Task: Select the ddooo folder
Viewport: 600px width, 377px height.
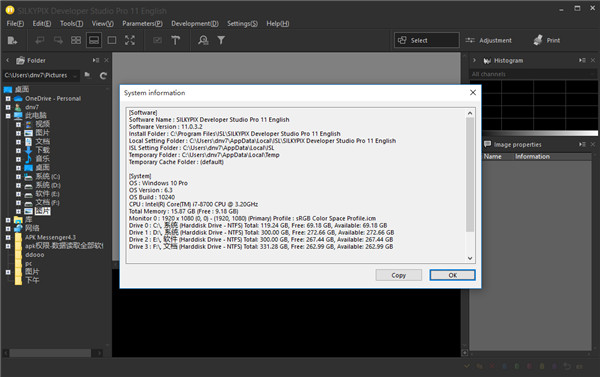Action: point(34,255)
